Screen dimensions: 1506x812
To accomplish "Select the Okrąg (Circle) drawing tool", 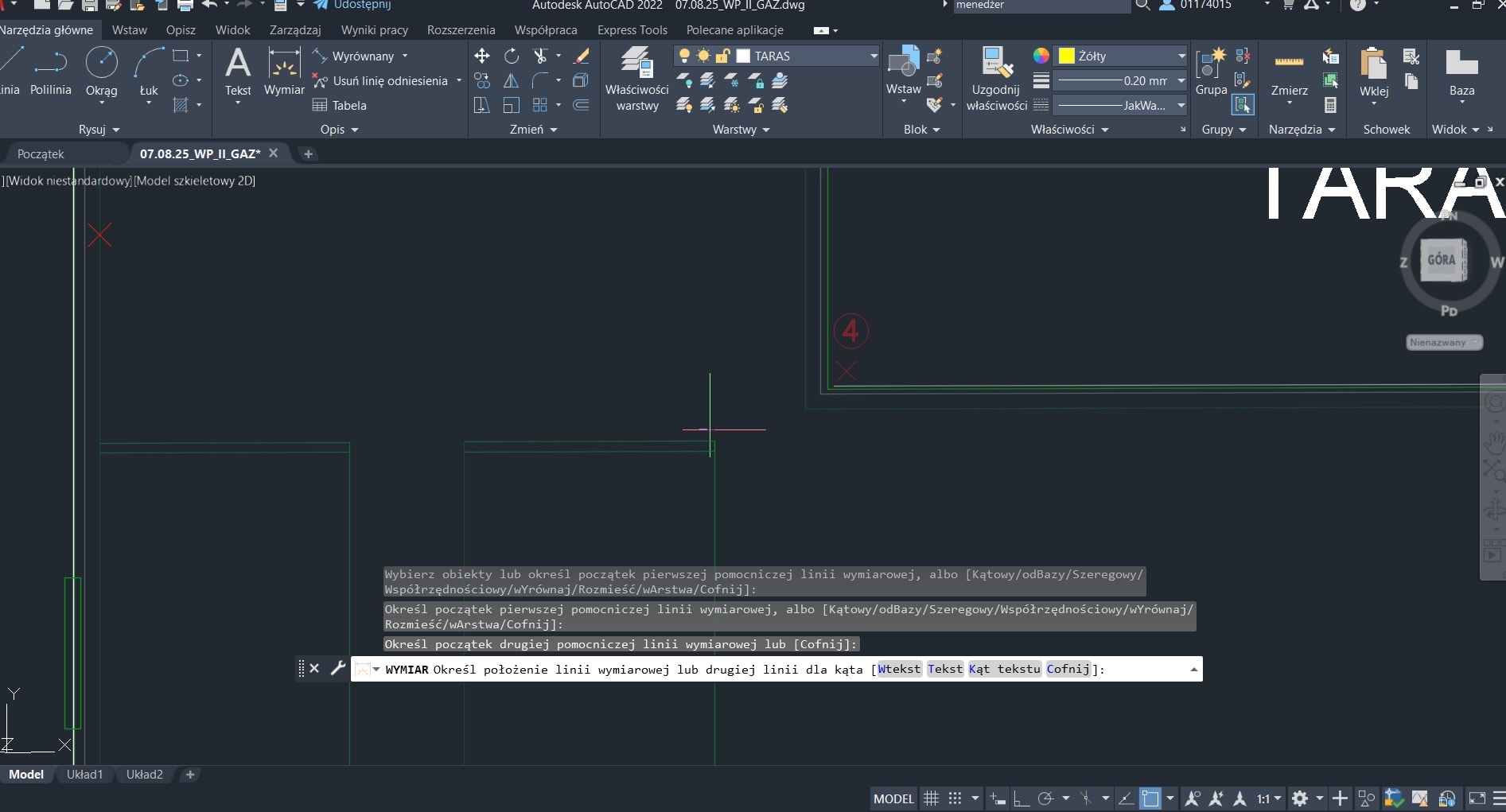I will pyautogui.click(x=101, y=64).
